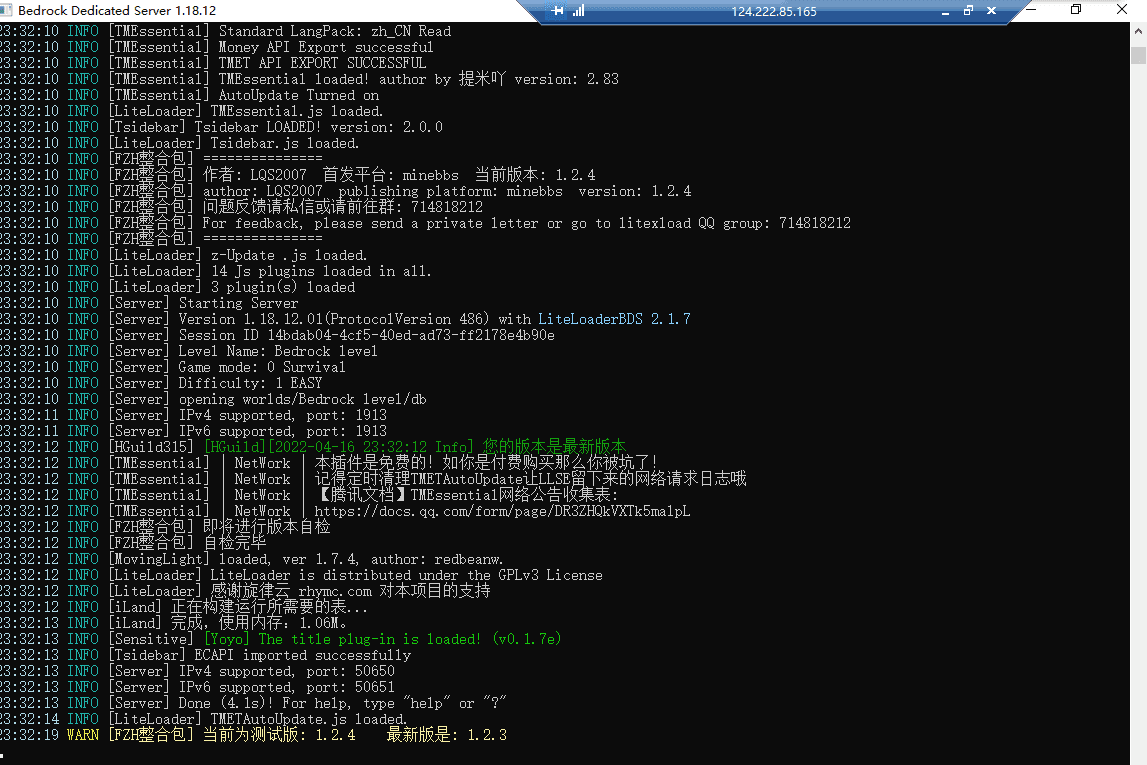1147x765 pixels.
Task: Minimize the Bedrock Dedicated Server window
Action: click(x=1031, y=10)
